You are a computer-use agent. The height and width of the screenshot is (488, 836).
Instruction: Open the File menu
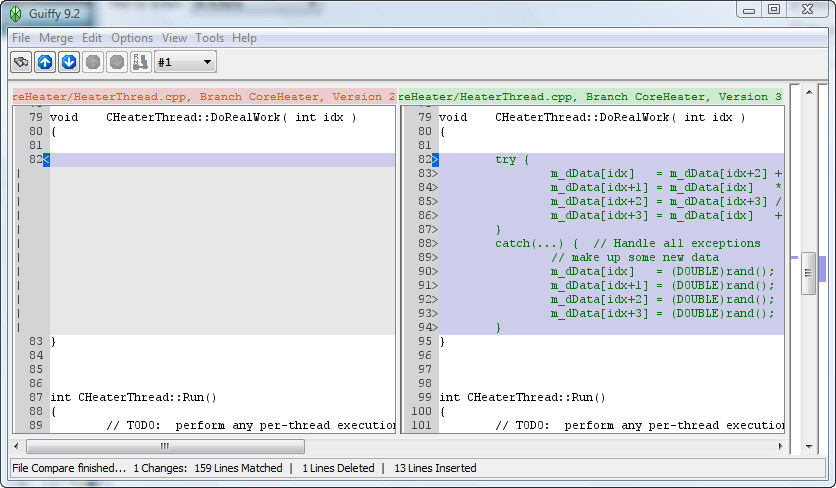pyautogui.click(x=21, y=38)
